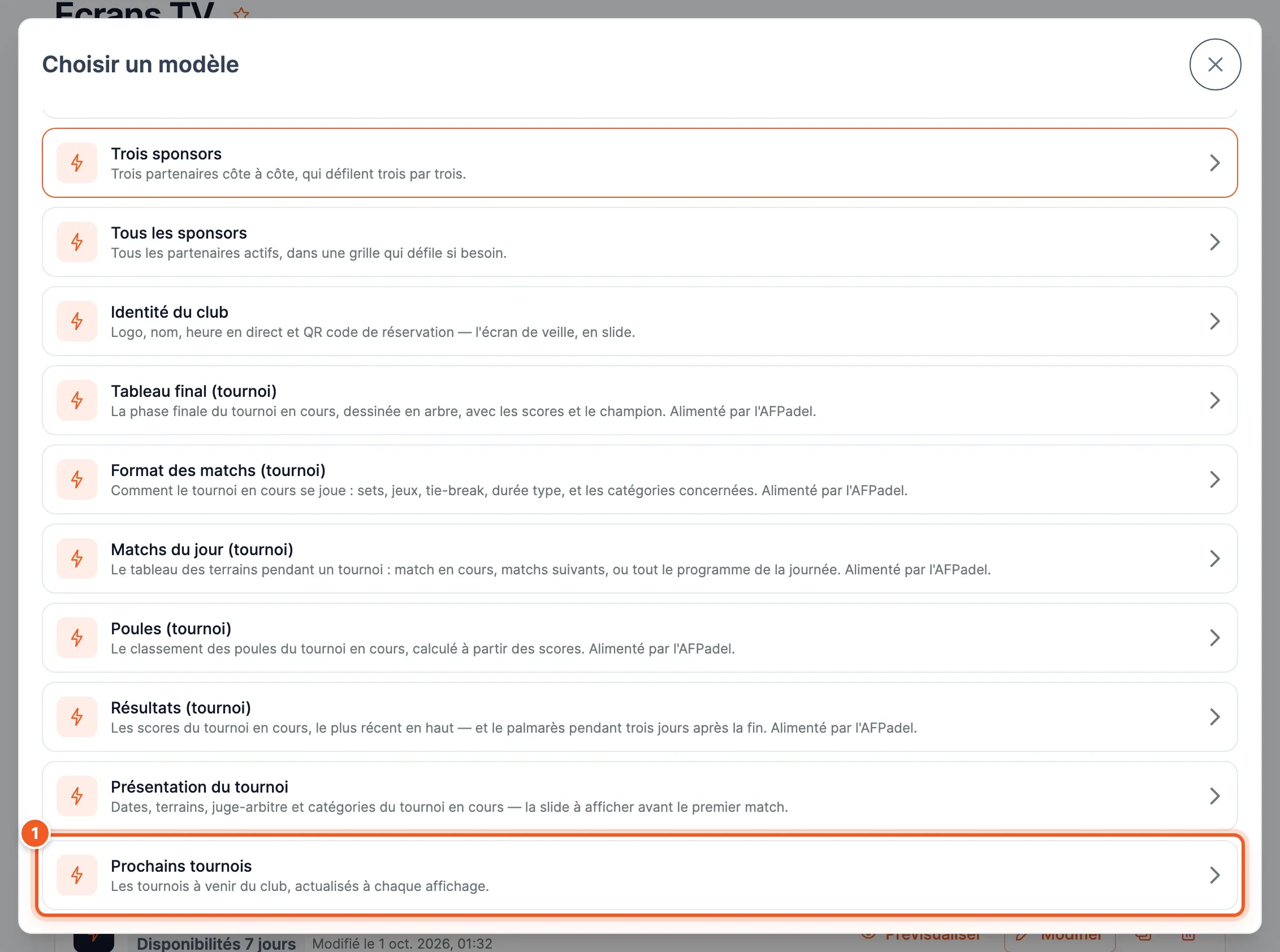
Task: Click the lightning icon beside Prochains tournois
Action: coord(77,875)
